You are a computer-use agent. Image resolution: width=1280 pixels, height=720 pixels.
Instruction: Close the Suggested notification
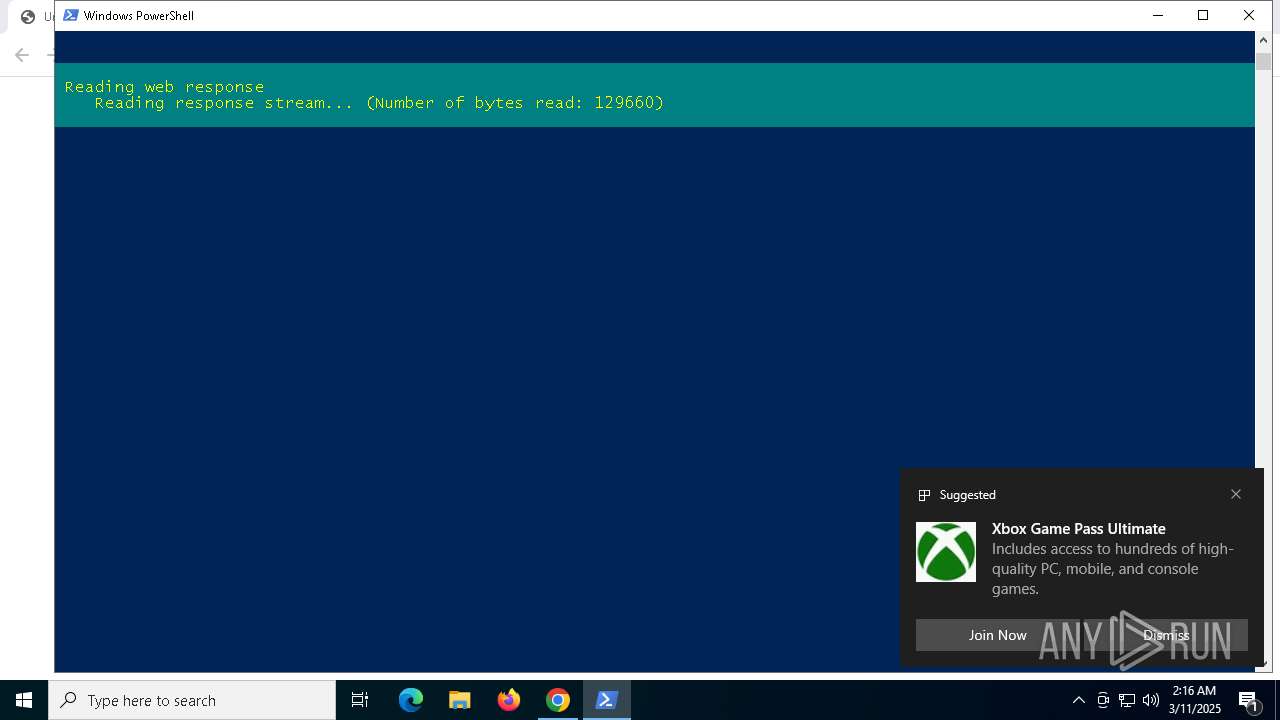[x=1236, y=494]
